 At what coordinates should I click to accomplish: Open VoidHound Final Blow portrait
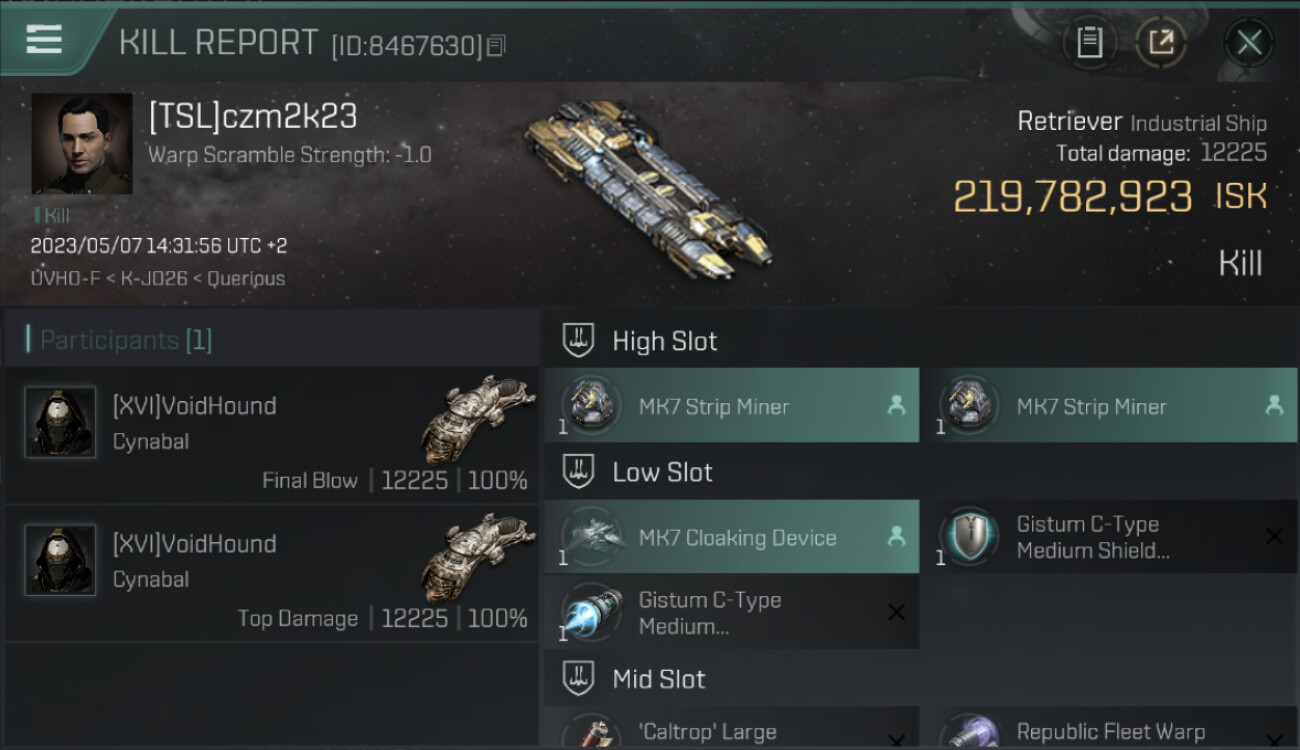(60, 422)
